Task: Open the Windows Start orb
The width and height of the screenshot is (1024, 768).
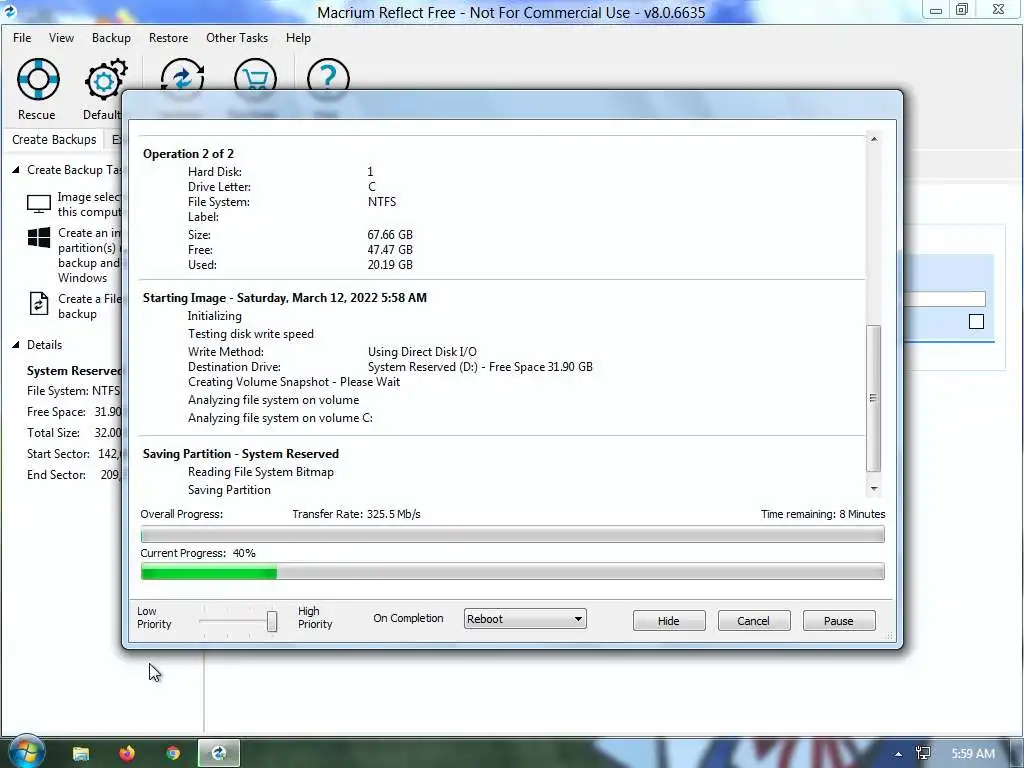Action: coord(26,751)
